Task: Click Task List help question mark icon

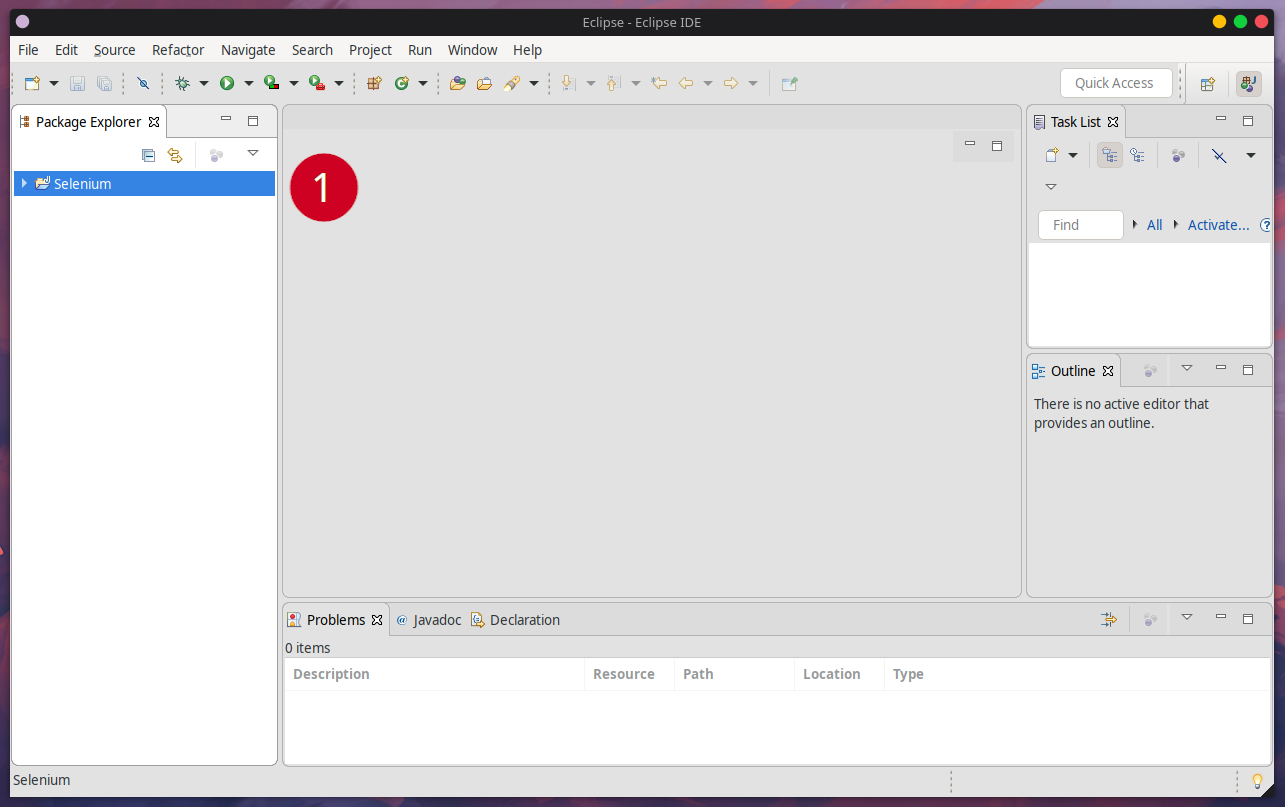Action: coord(1266,225)
